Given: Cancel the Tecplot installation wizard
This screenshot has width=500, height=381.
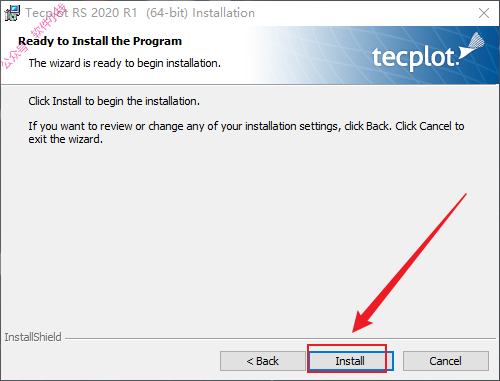Looking at the screenshot, I should click(x=446, y=361).
